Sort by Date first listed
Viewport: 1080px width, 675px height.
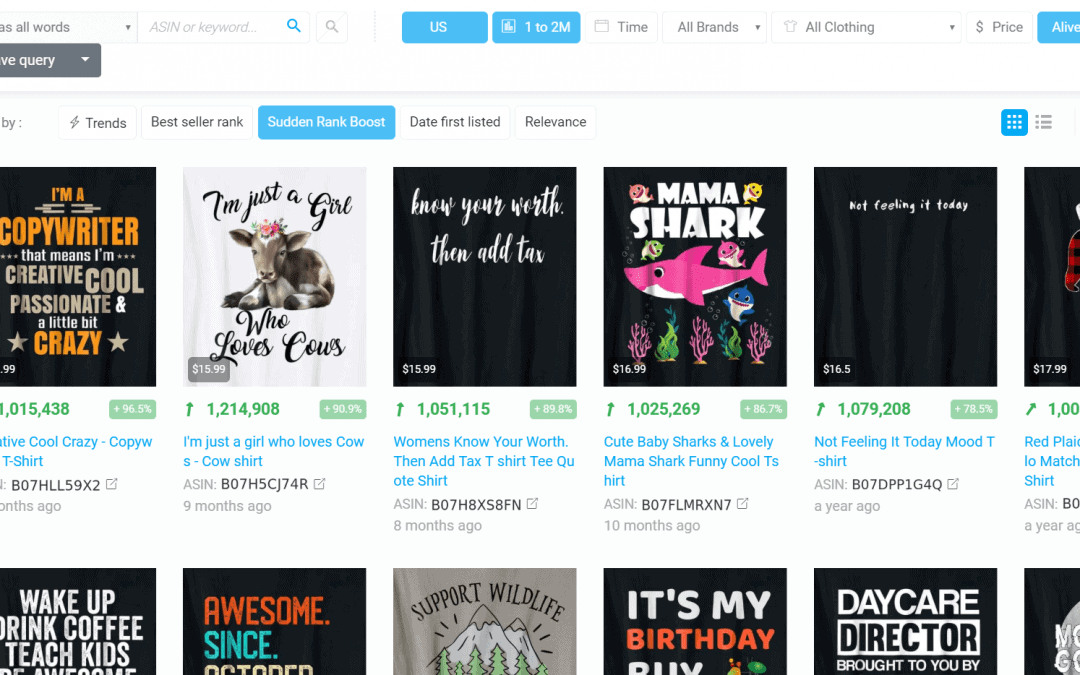click(x=455, y=123)
